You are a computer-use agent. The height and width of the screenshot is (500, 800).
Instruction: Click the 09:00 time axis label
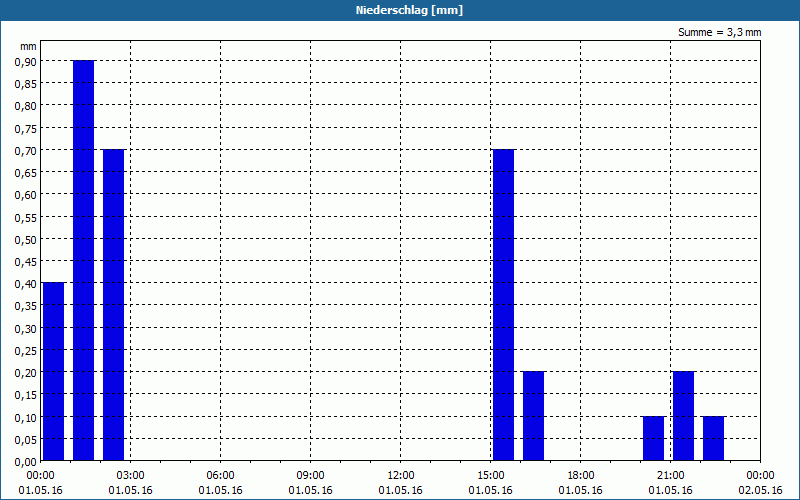310,476
